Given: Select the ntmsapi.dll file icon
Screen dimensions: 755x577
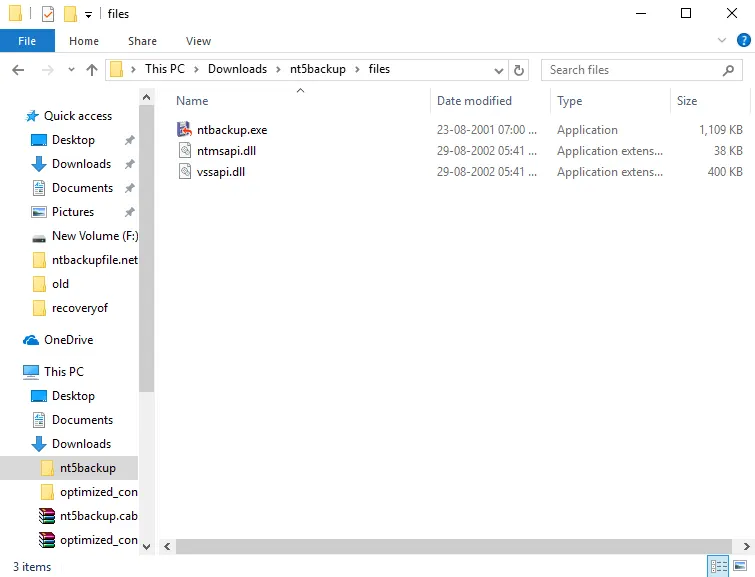Looking at the screenshot, I should pyautogui.click(x=185, y=151).
